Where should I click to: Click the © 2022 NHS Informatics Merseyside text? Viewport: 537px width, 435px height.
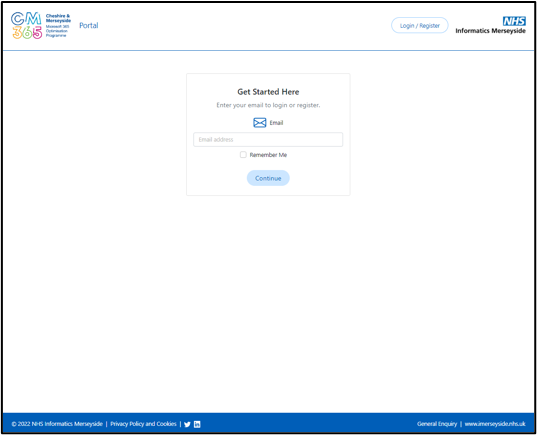click(57, 424)
